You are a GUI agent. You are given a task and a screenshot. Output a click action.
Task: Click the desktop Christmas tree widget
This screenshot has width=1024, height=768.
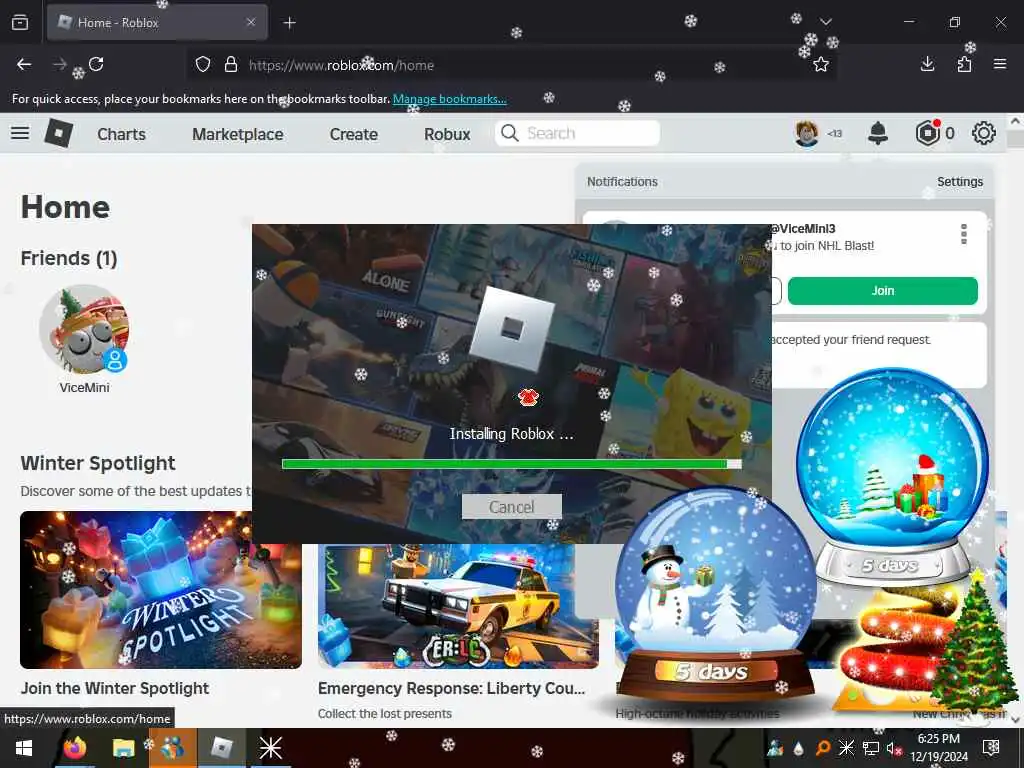pyautogui.click(x=974, y=642)
